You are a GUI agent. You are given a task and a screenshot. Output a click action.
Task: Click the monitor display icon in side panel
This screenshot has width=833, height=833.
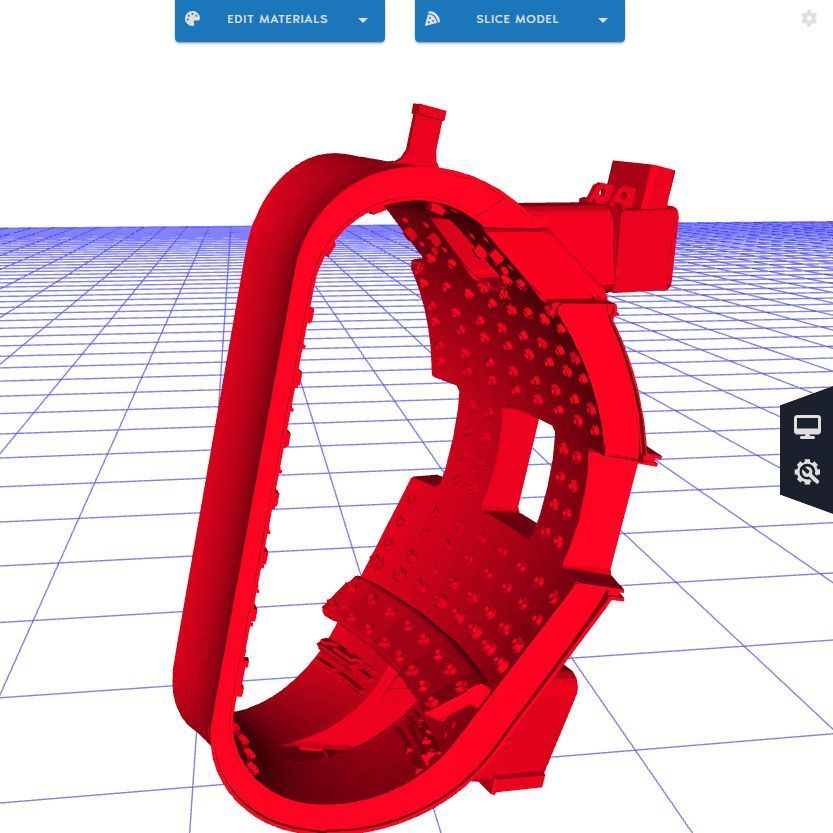pos(807,427)
